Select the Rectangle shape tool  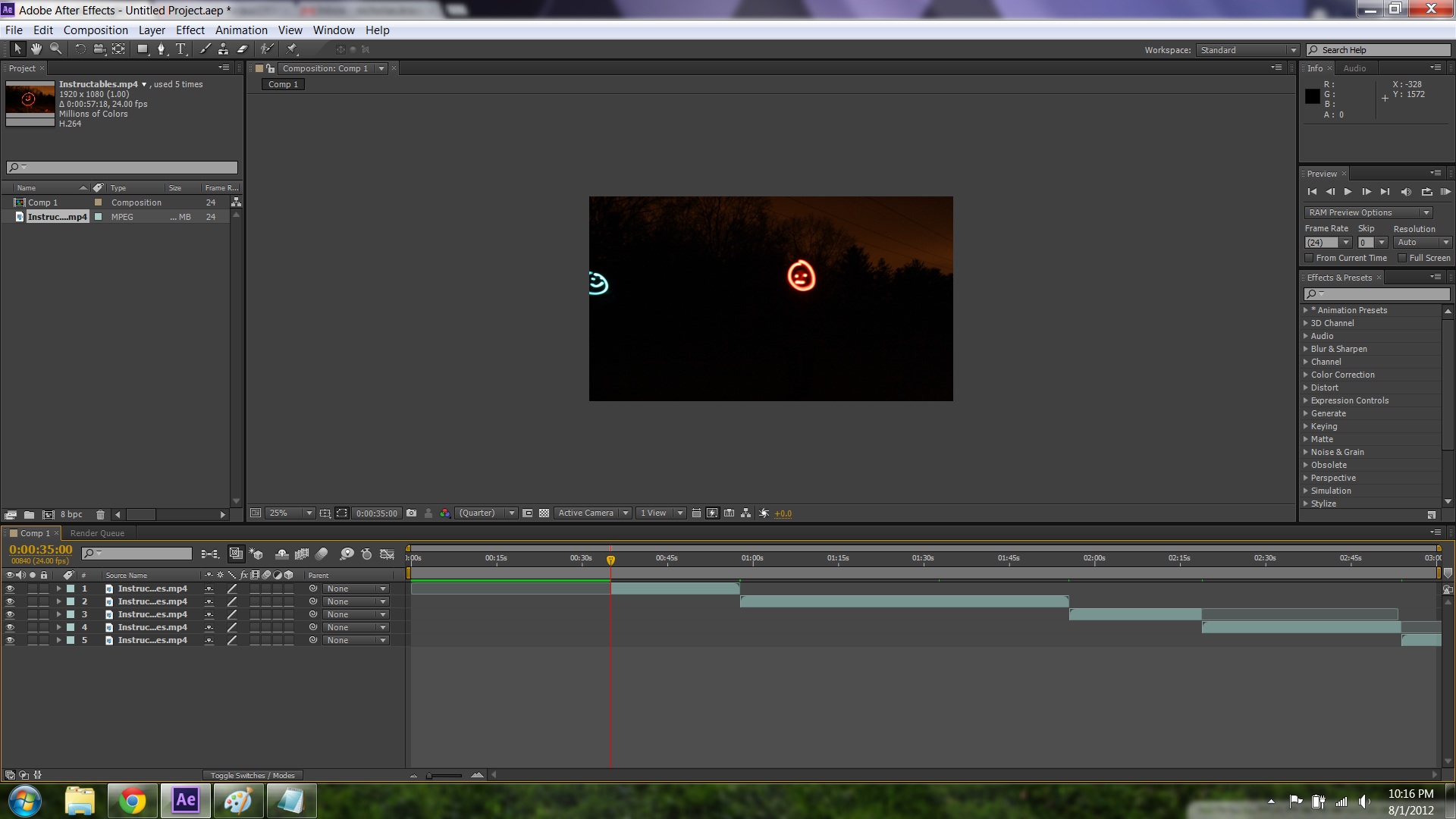pyautogui.click(x=143, y=49)
